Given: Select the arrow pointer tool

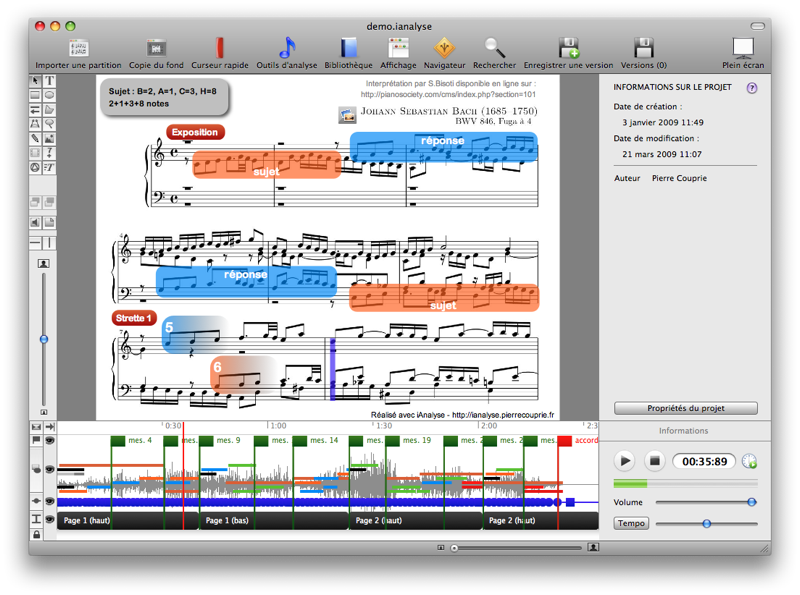Looking at the screenshot, I should (x=35, y=81).
